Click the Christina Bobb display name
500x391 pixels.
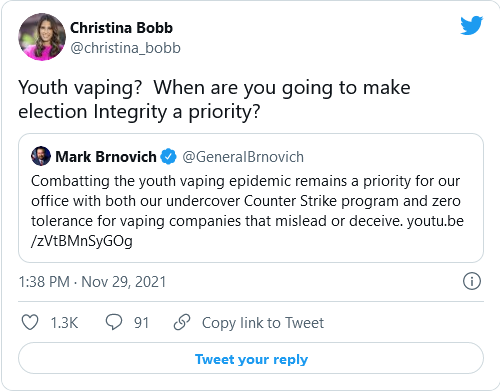(121, 28)
